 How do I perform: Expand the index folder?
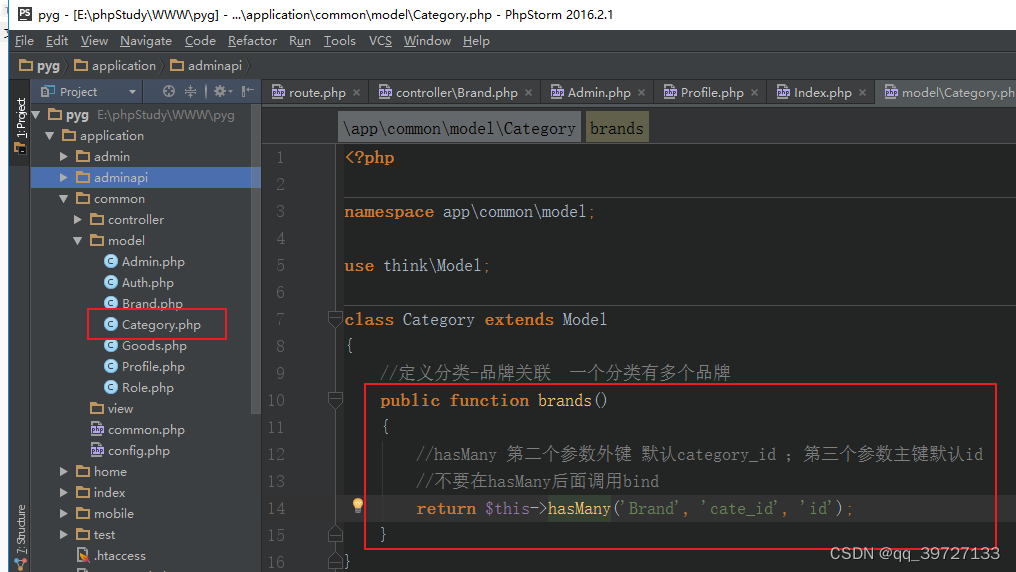coord(64,493)
